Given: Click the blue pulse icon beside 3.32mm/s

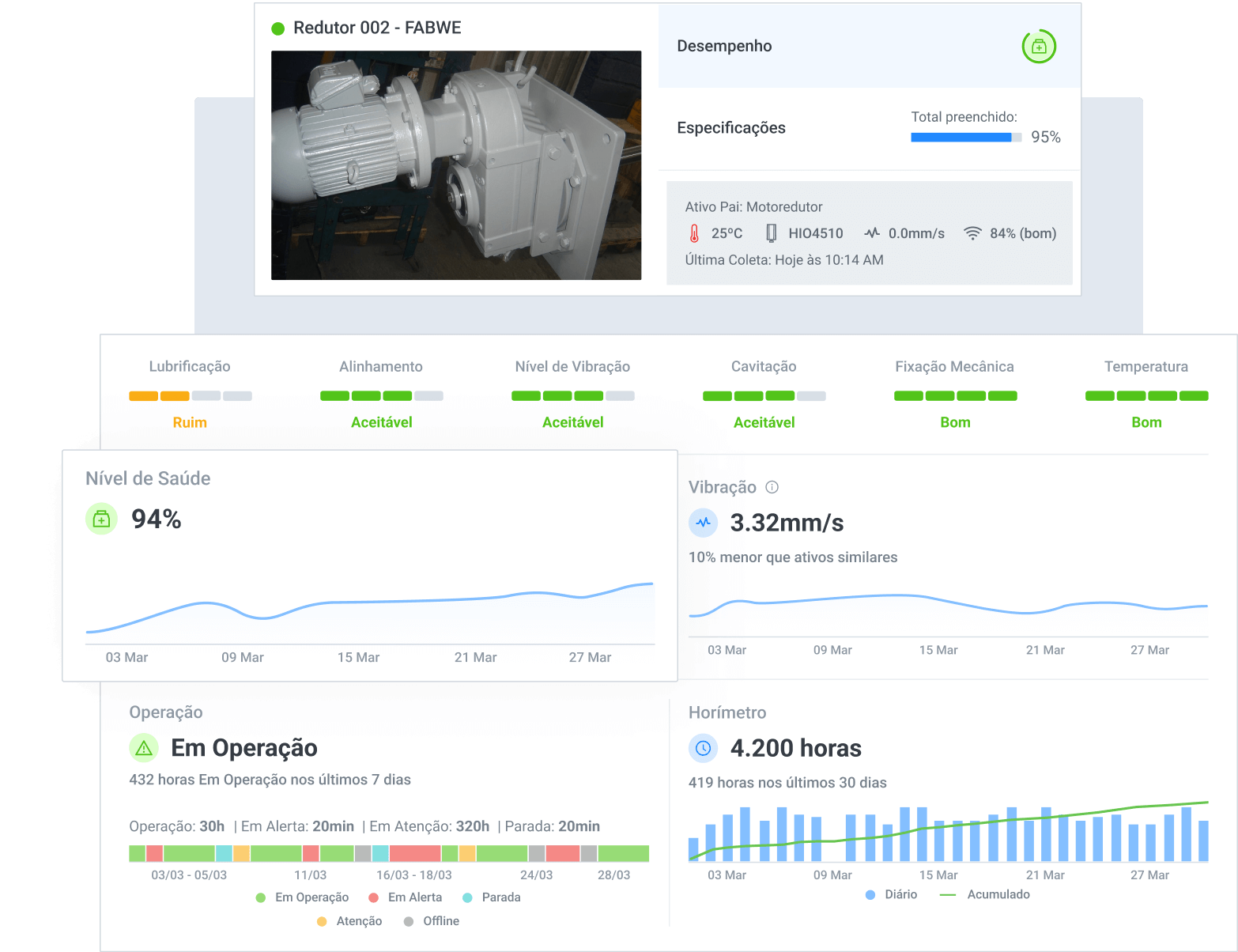Looking at the screenshot, I should tap(703, 523).
